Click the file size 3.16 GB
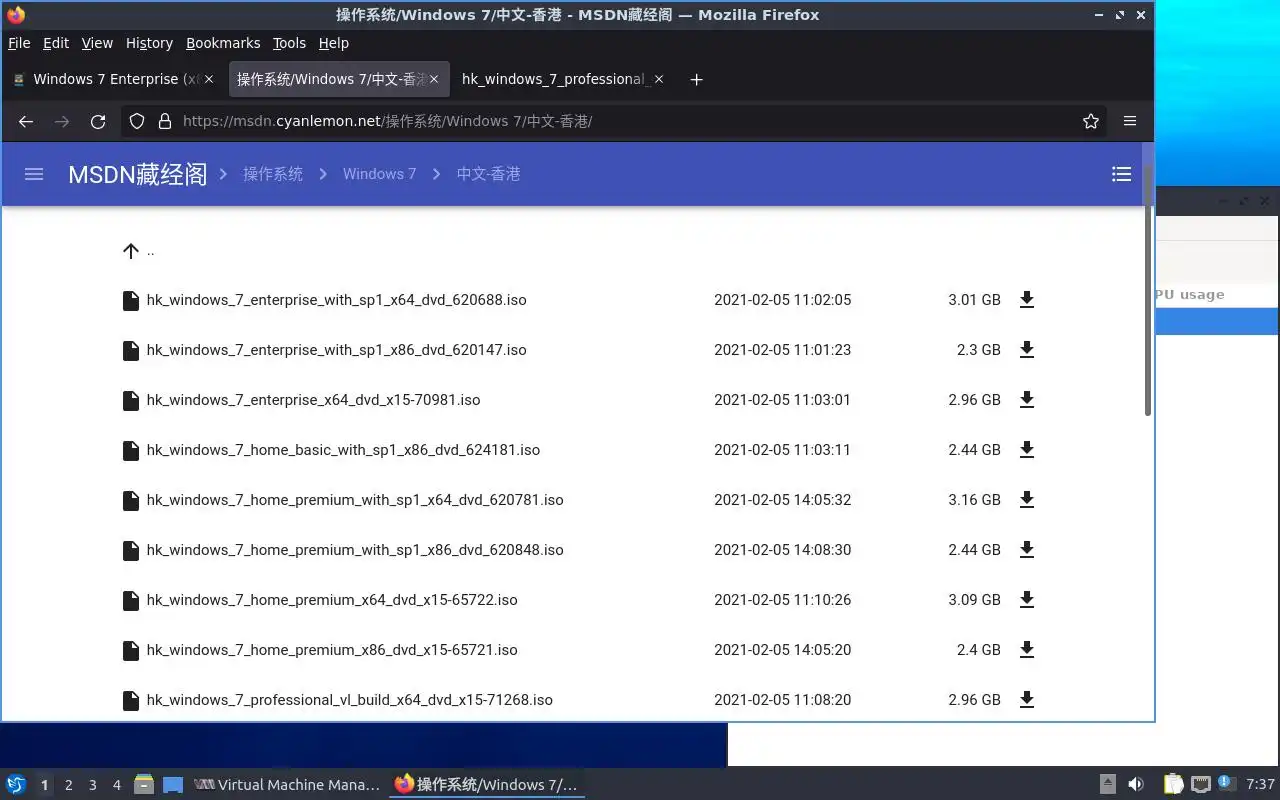This screenshot has height=800, width=1280. pyautogui.click(x=974, y=500)
